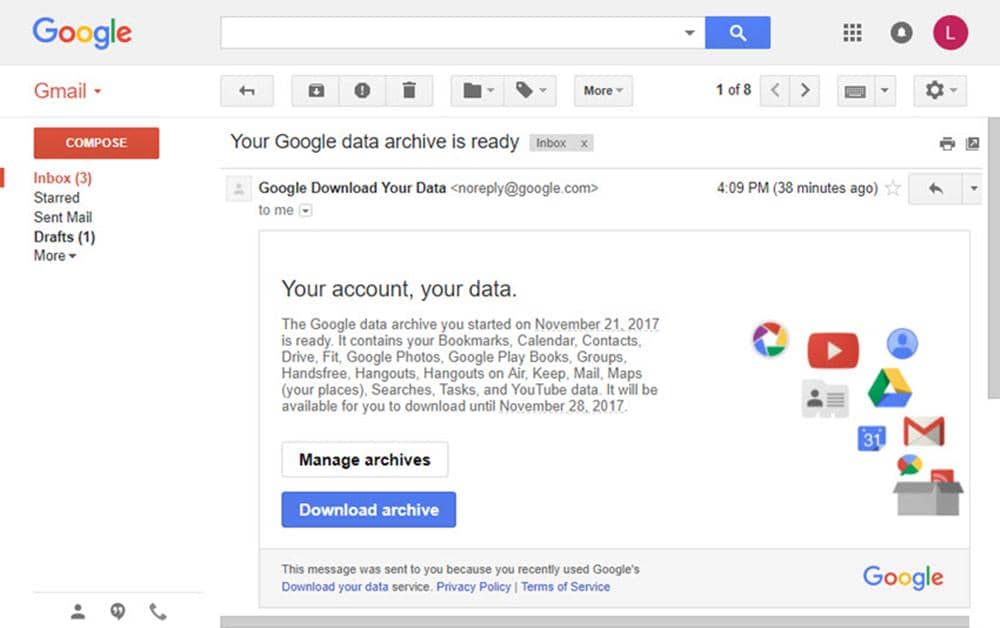Open the More actions dropdown in the toolbar

(x=602, y=91)
